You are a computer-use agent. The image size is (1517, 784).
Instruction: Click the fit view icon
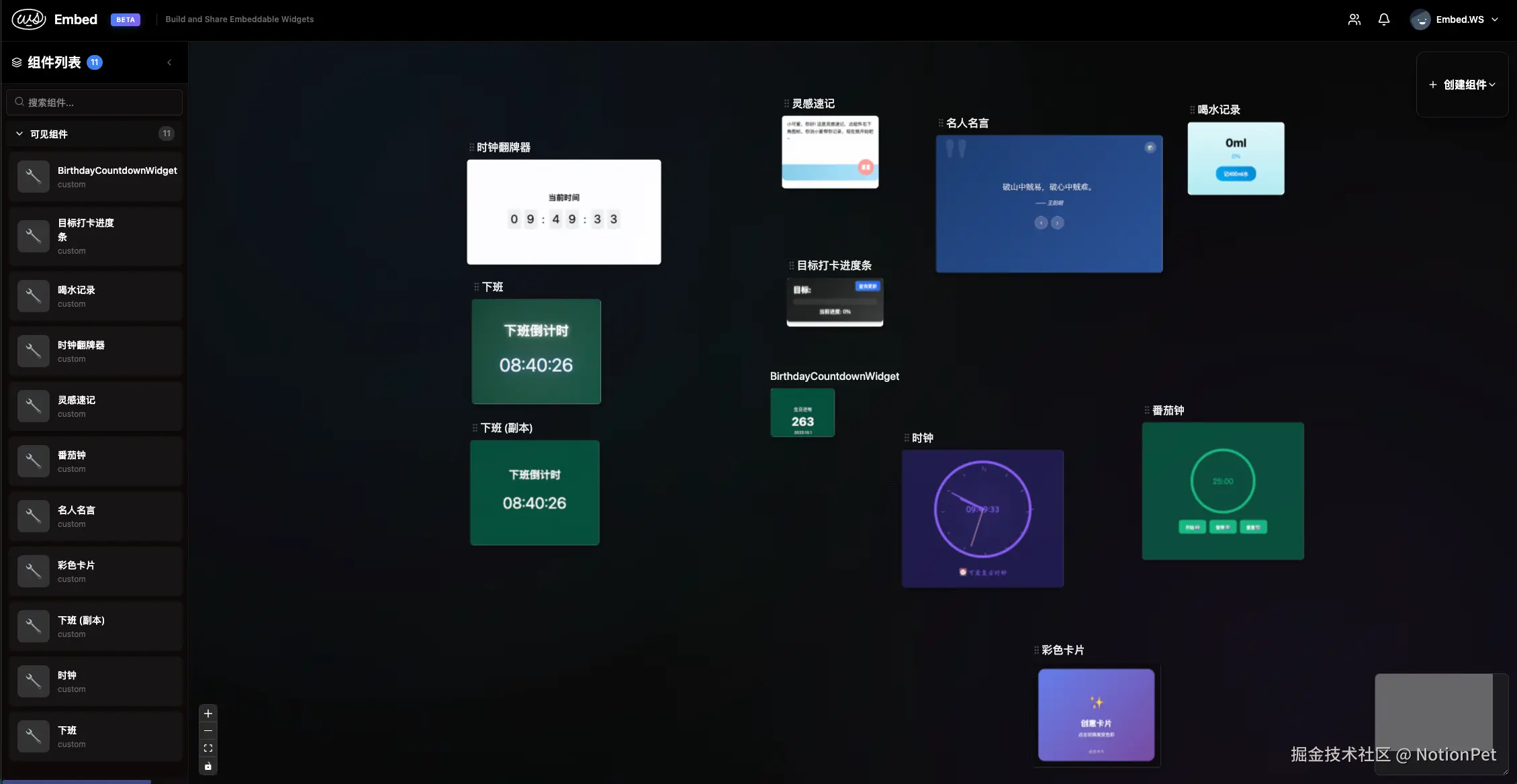[x=208, y=748]
